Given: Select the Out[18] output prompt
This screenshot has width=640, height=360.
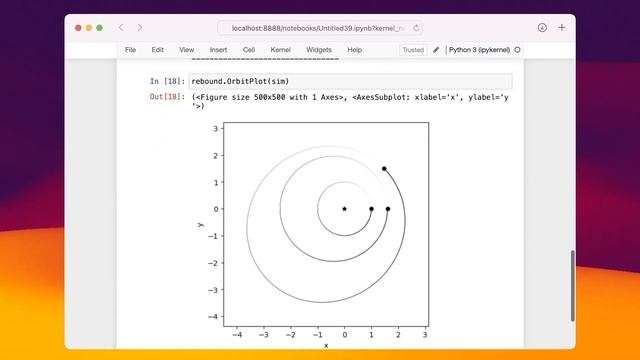Looking at the screenshot, I should pyautogui.click(x=167, y=97).
